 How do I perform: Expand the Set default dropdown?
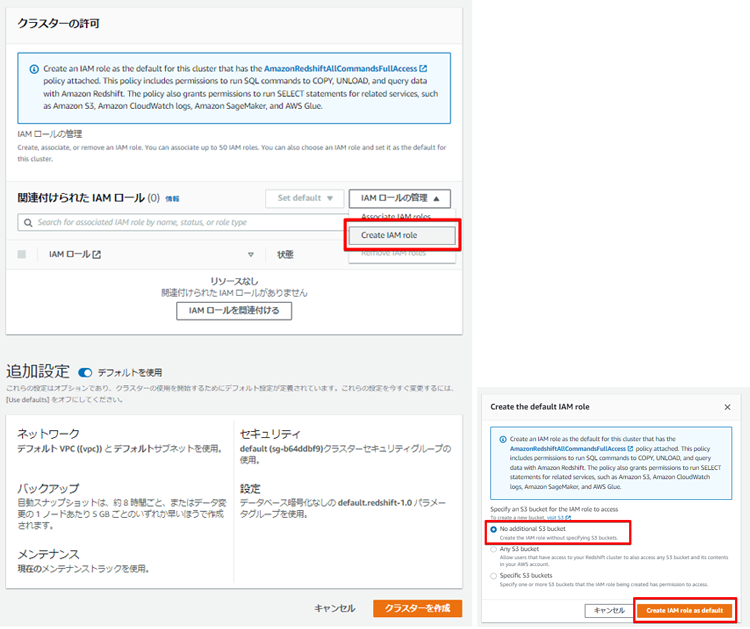(304, 198)
